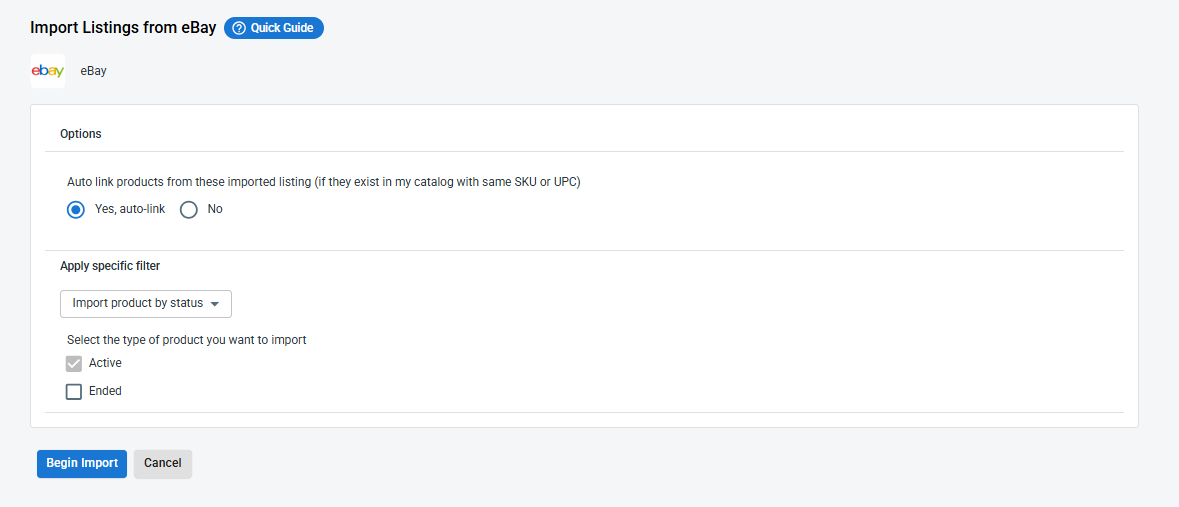
Task: Click the "Options" section title
Action: tap(80, 134)
